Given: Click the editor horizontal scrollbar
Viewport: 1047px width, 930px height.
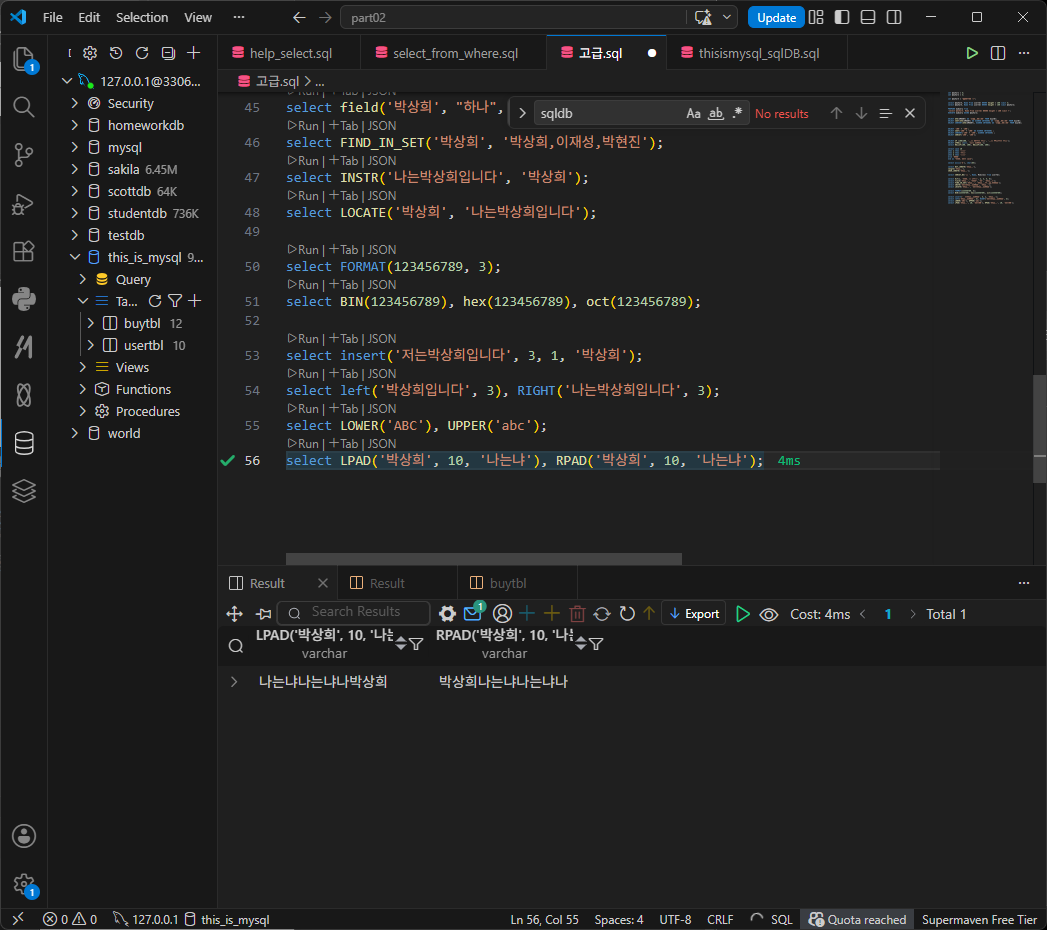Looking at the screenshot, I should (483, 558).
